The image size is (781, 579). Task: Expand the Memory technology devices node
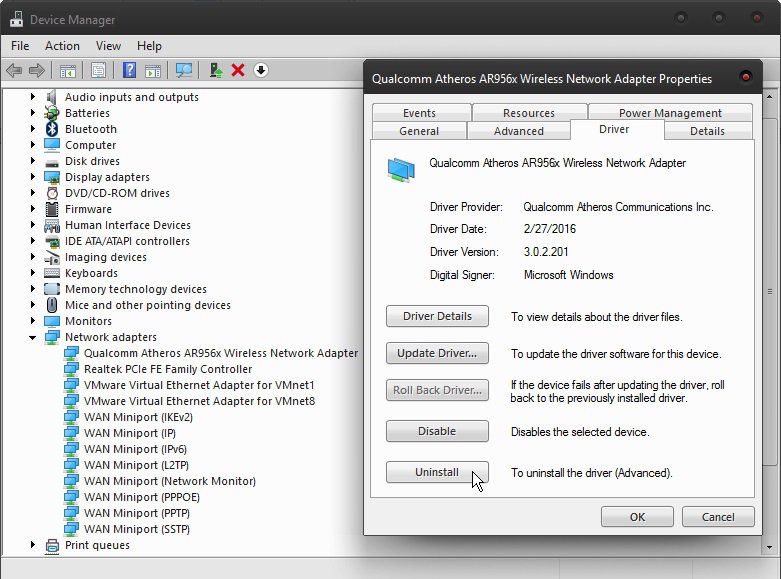point(33,289)
